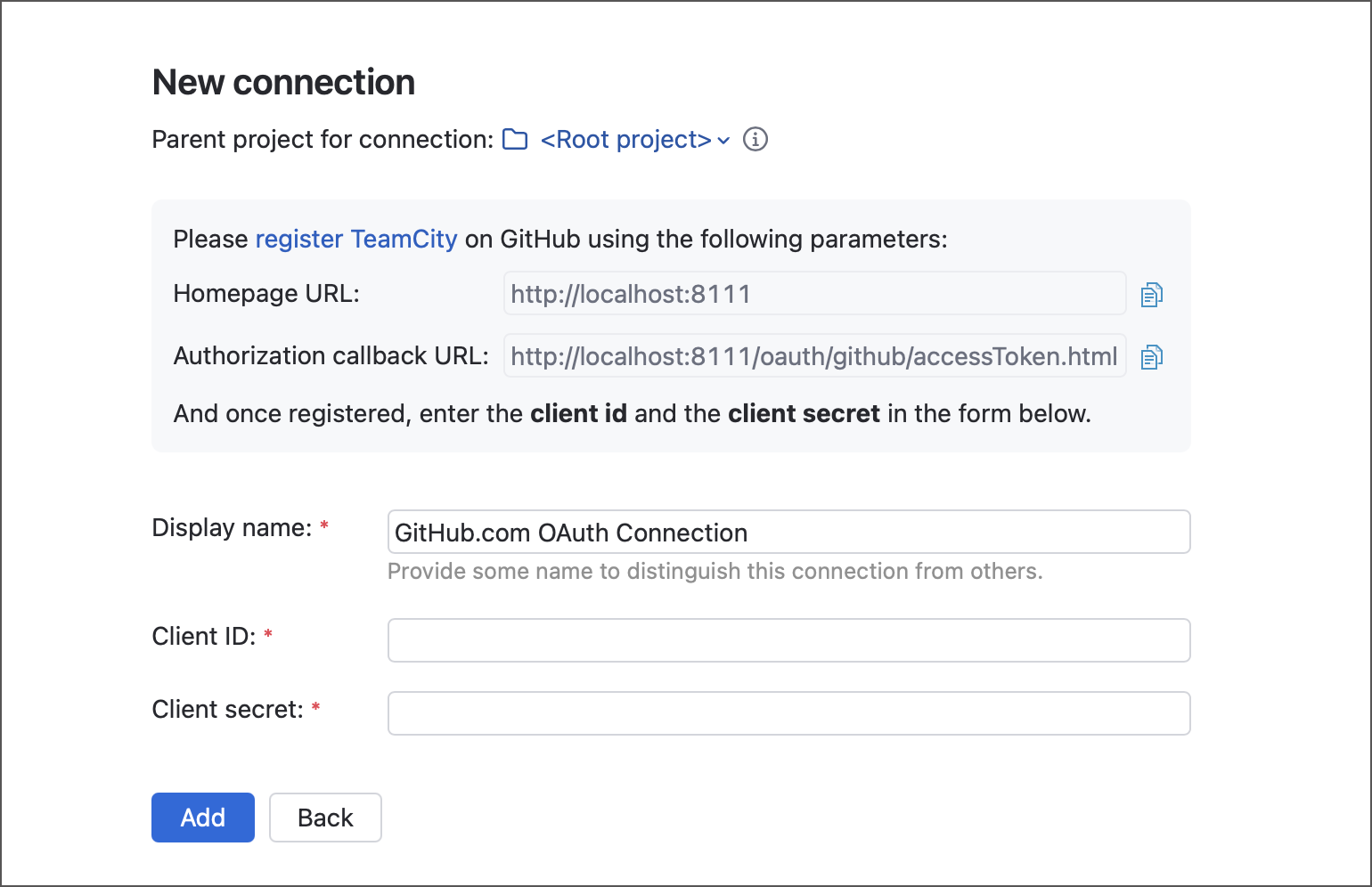Click the copy icon next to localhost:8111

click(1151, 294)
